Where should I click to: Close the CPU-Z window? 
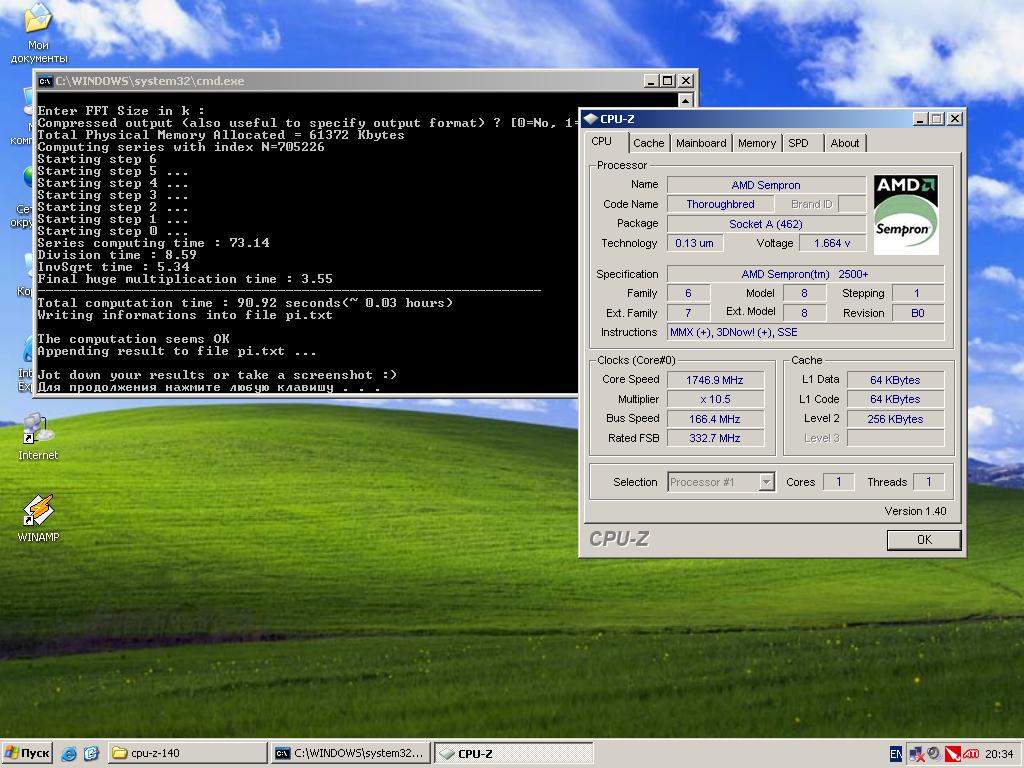(x=955, y=119)
